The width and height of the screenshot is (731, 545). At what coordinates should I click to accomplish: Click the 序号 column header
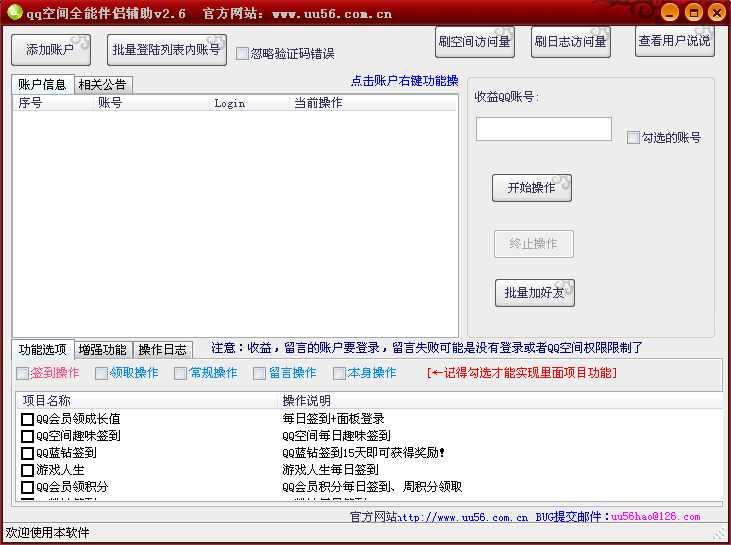pyautogui.click(x=53, y=103)
